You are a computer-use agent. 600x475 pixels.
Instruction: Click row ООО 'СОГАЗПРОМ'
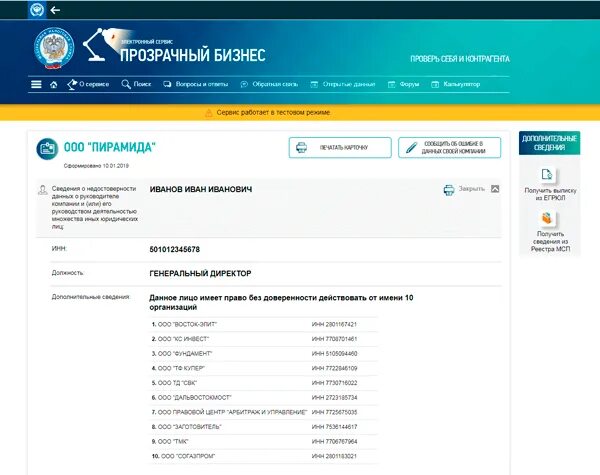263,456
